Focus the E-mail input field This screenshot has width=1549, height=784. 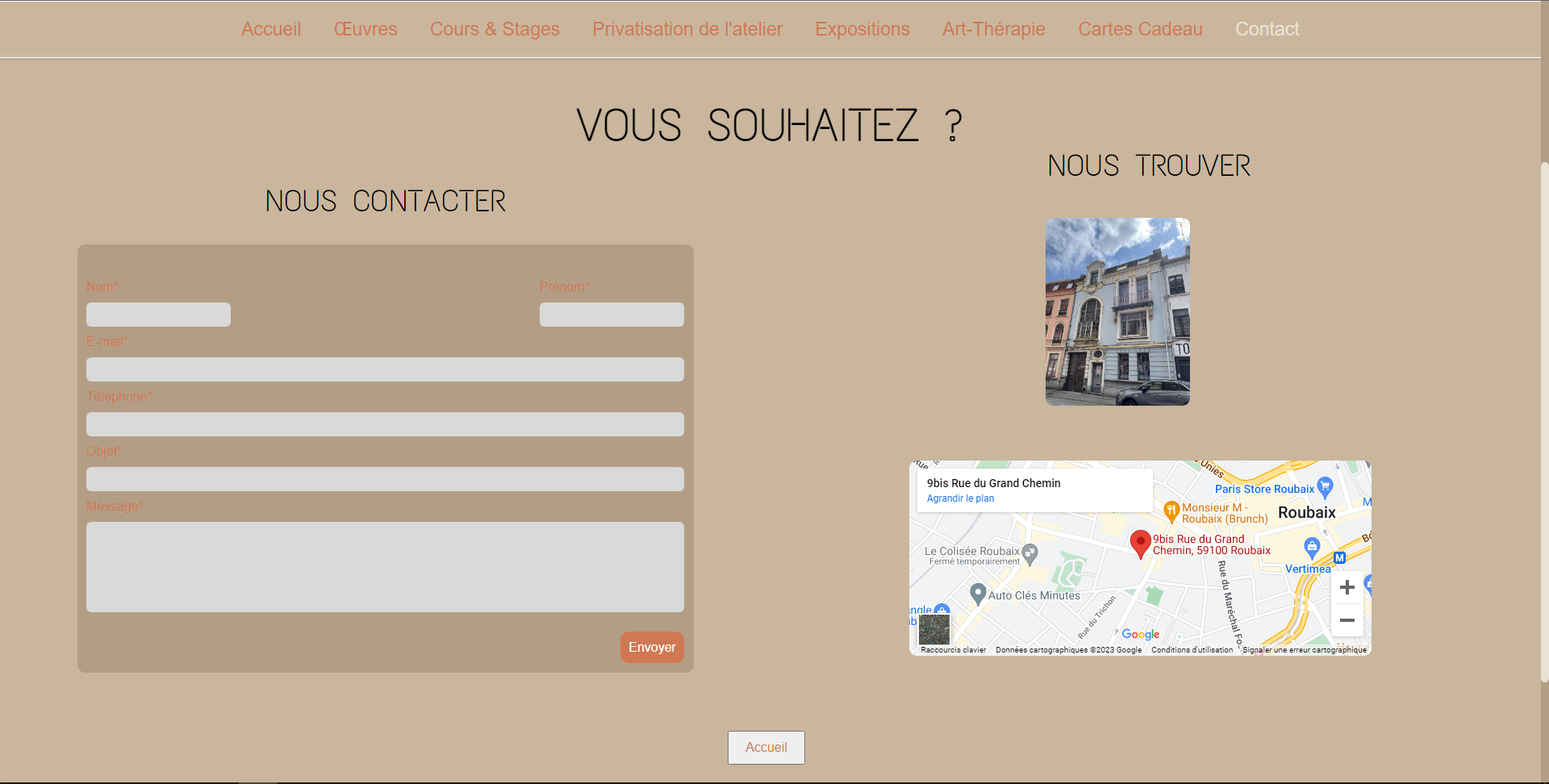click(385, 369)
